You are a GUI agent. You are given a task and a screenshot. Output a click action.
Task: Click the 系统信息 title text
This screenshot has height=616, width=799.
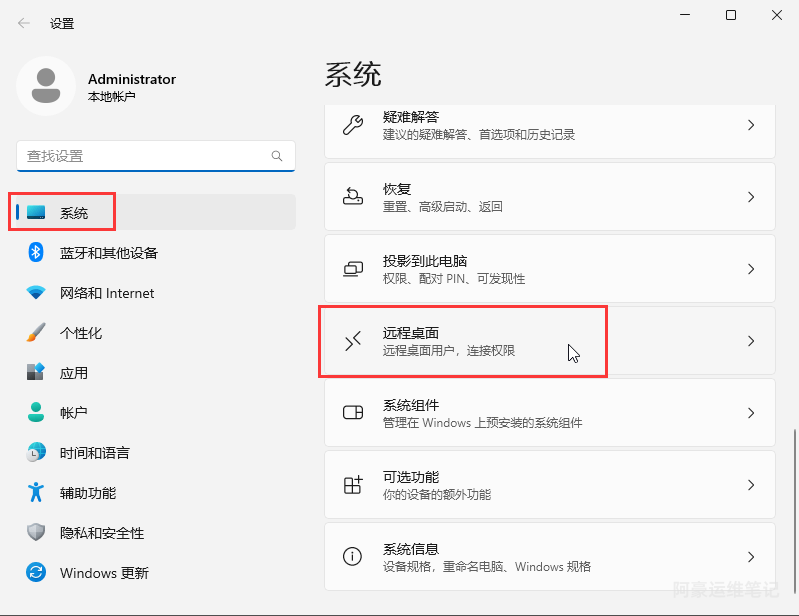[x=411, y=549]
